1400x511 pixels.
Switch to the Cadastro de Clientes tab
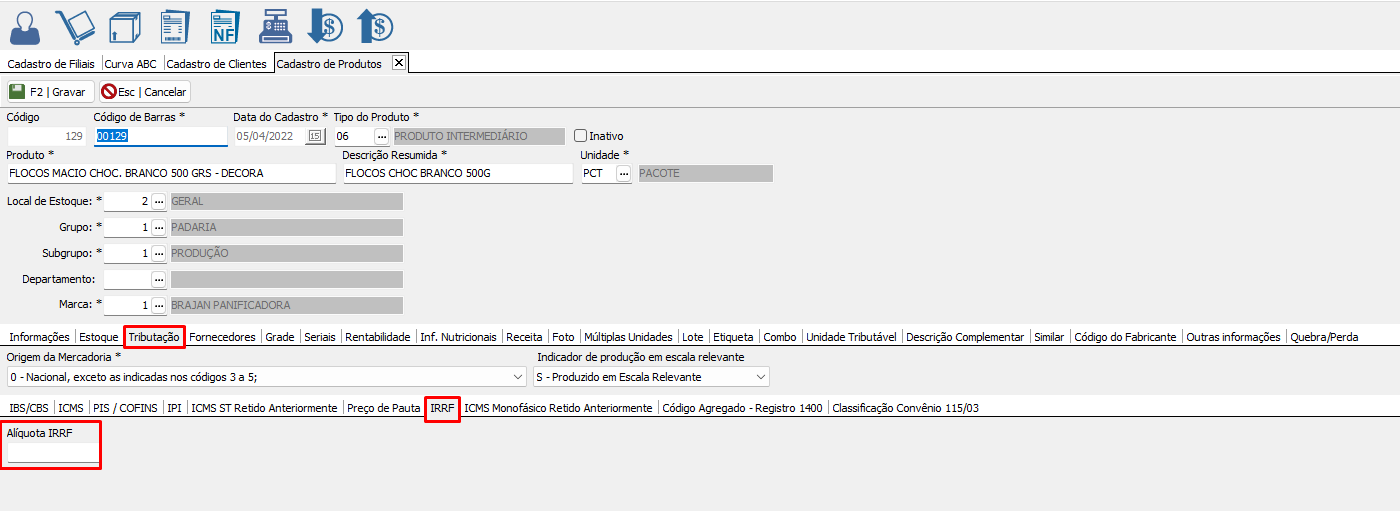(x=216, y=64)
